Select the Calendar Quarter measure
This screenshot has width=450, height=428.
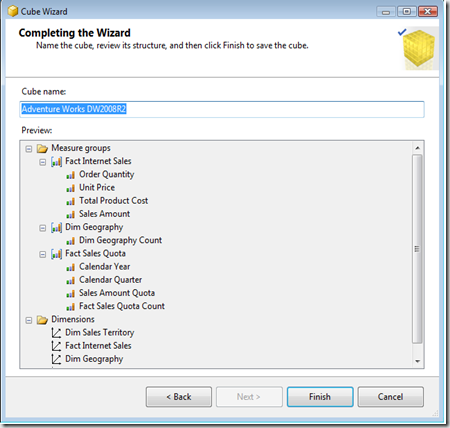coord(110,280)
